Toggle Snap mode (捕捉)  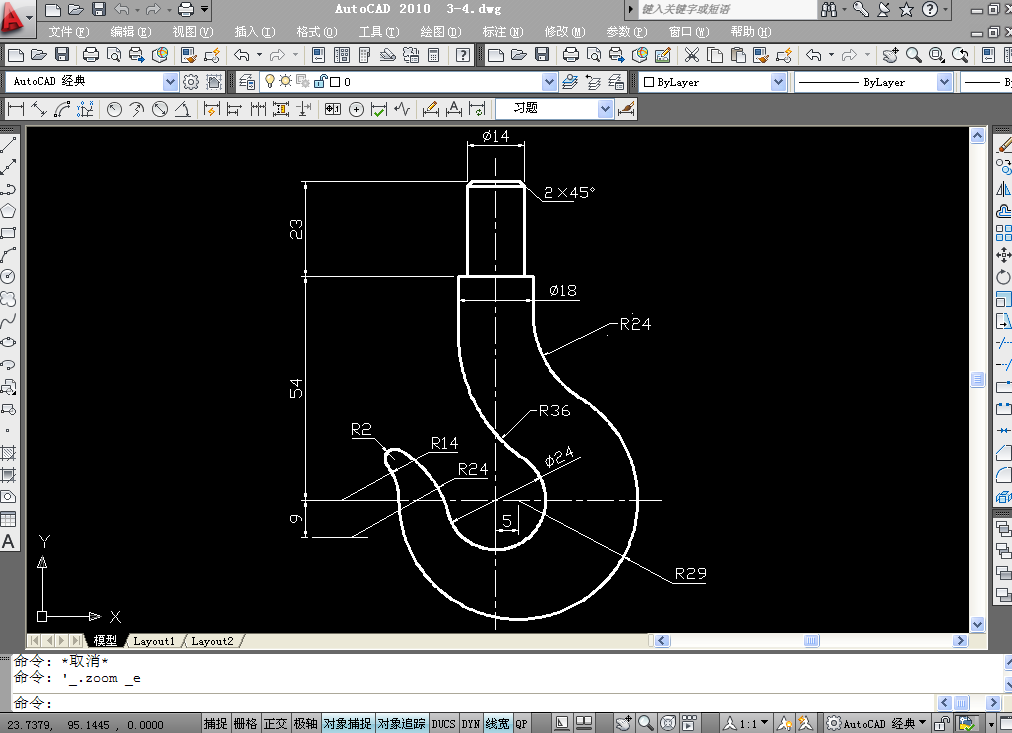(x=216, y=724)
